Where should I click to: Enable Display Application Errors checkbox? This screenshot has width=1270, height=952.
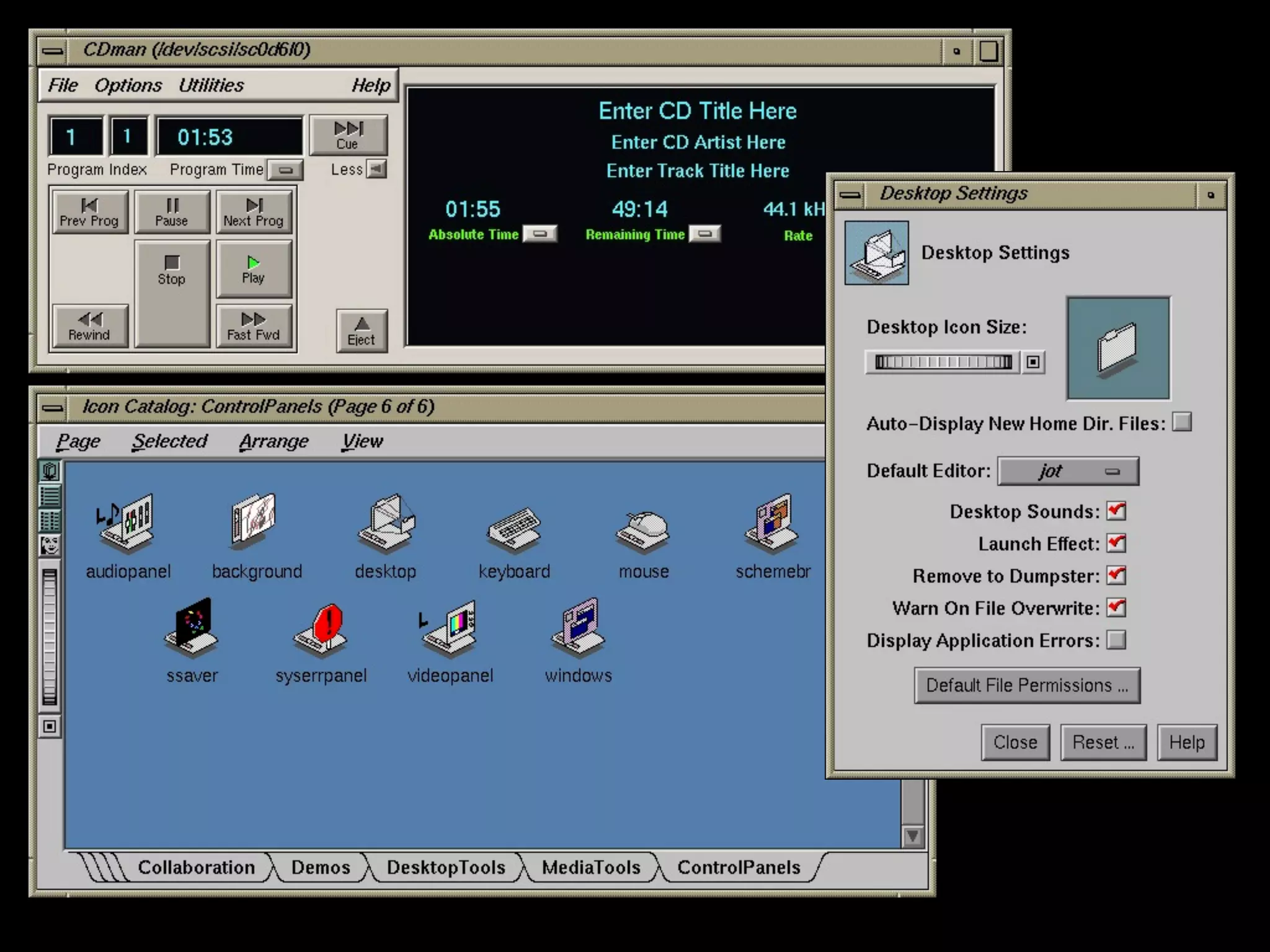pyautogui.click(x=1116, y=640)
